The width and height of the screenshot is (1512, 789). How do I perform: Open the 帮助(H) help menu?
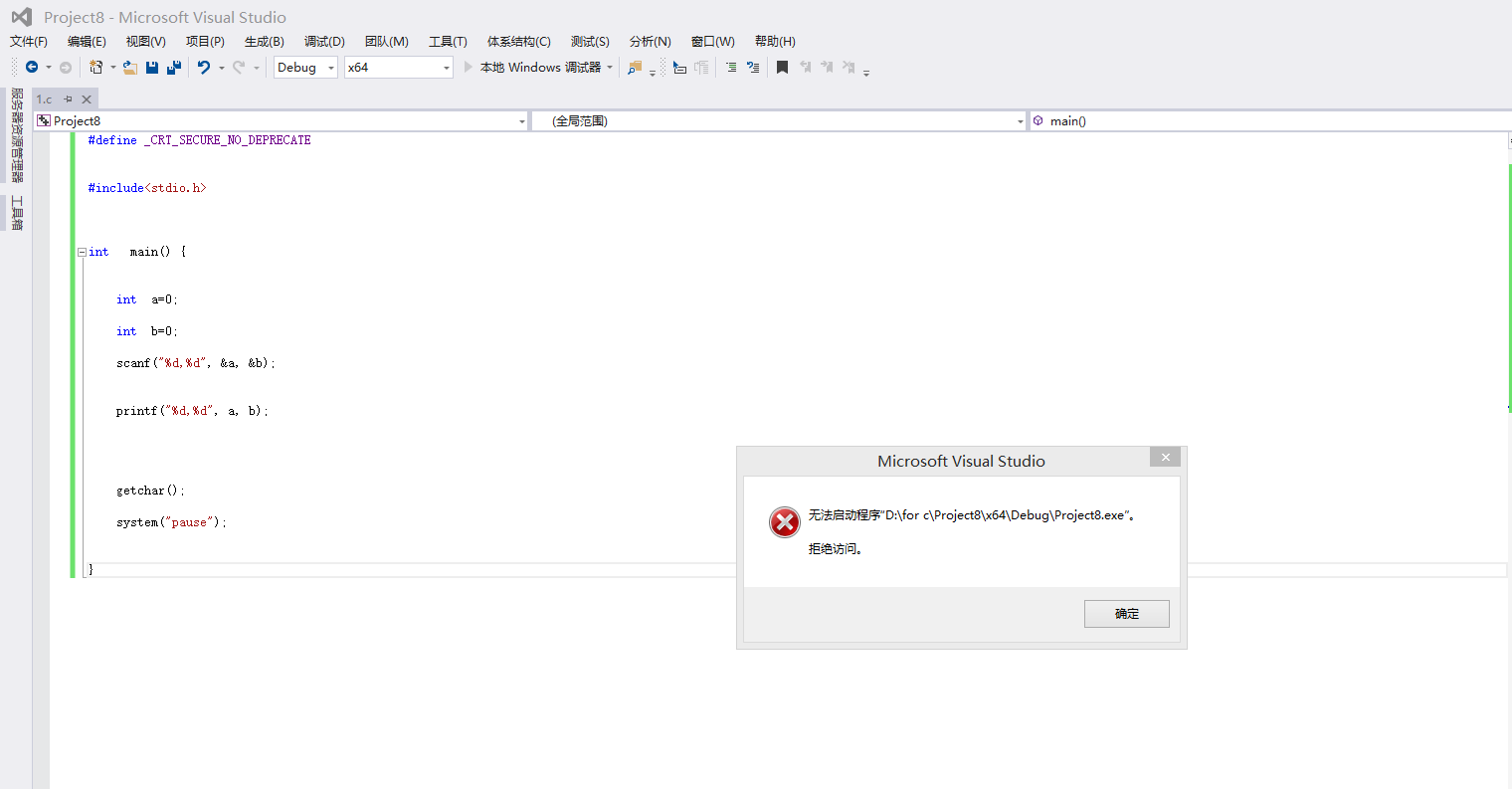coord(775,42)
